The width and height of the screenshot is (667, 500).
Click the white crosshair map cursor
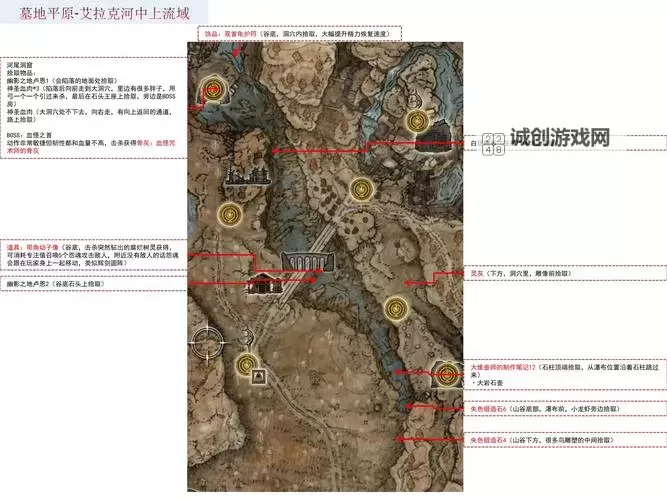tap(207, 343)
